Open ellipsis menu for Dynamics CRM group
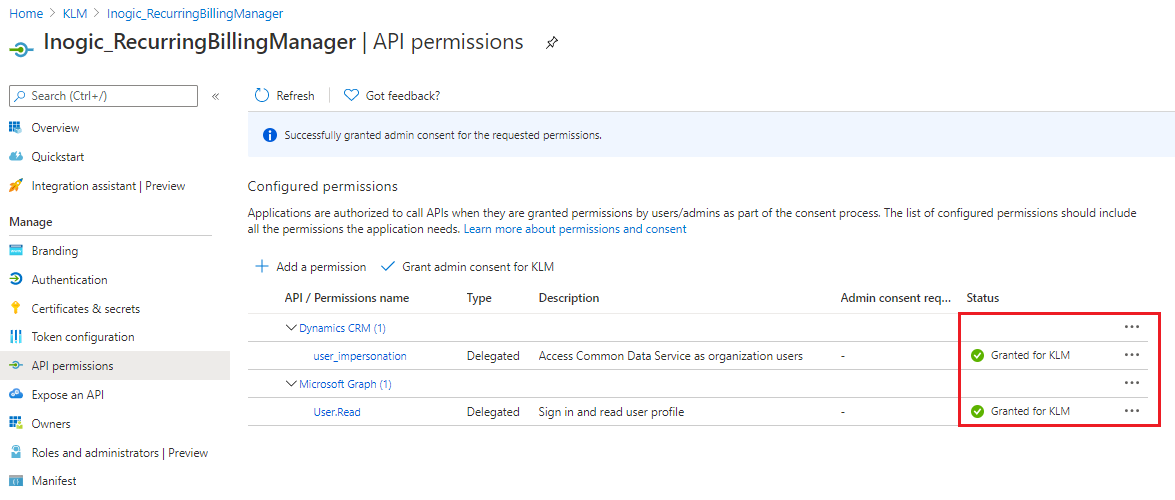This screenshot has height=500, width=1175. (x=1132, y=327)
